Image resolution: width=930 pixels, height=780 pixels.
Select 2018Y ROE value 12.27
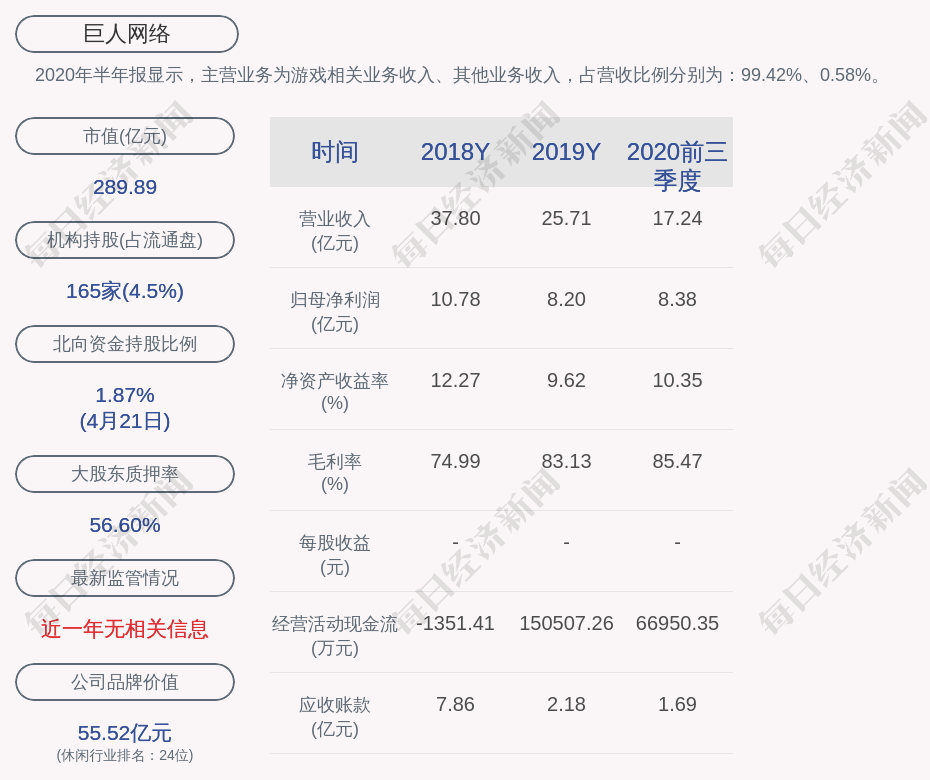(x=455, y=380)
